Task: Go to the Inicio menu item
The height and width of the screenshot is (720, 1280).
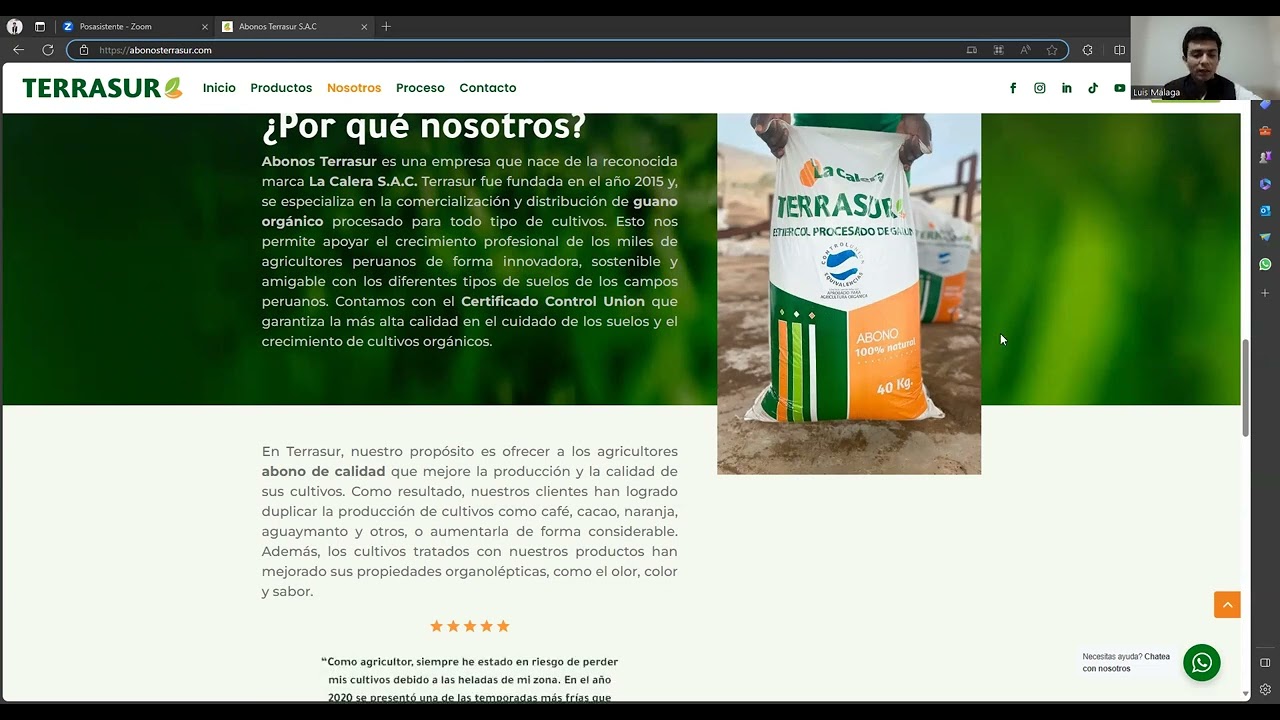Action: tap(219, 88)
